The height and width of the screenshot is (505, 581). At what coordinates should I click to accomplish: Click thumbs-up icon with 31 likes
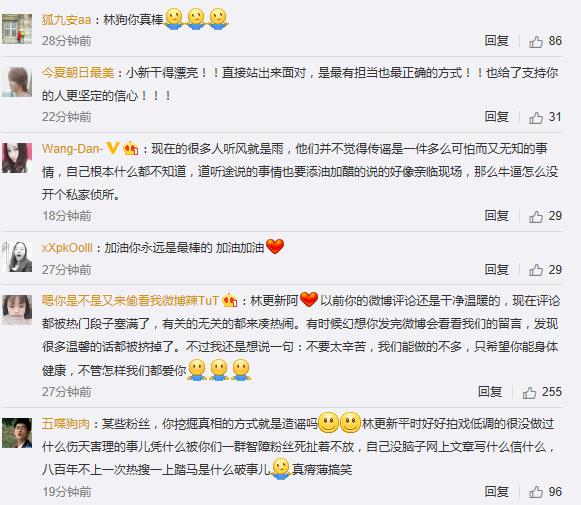(536, 117)
